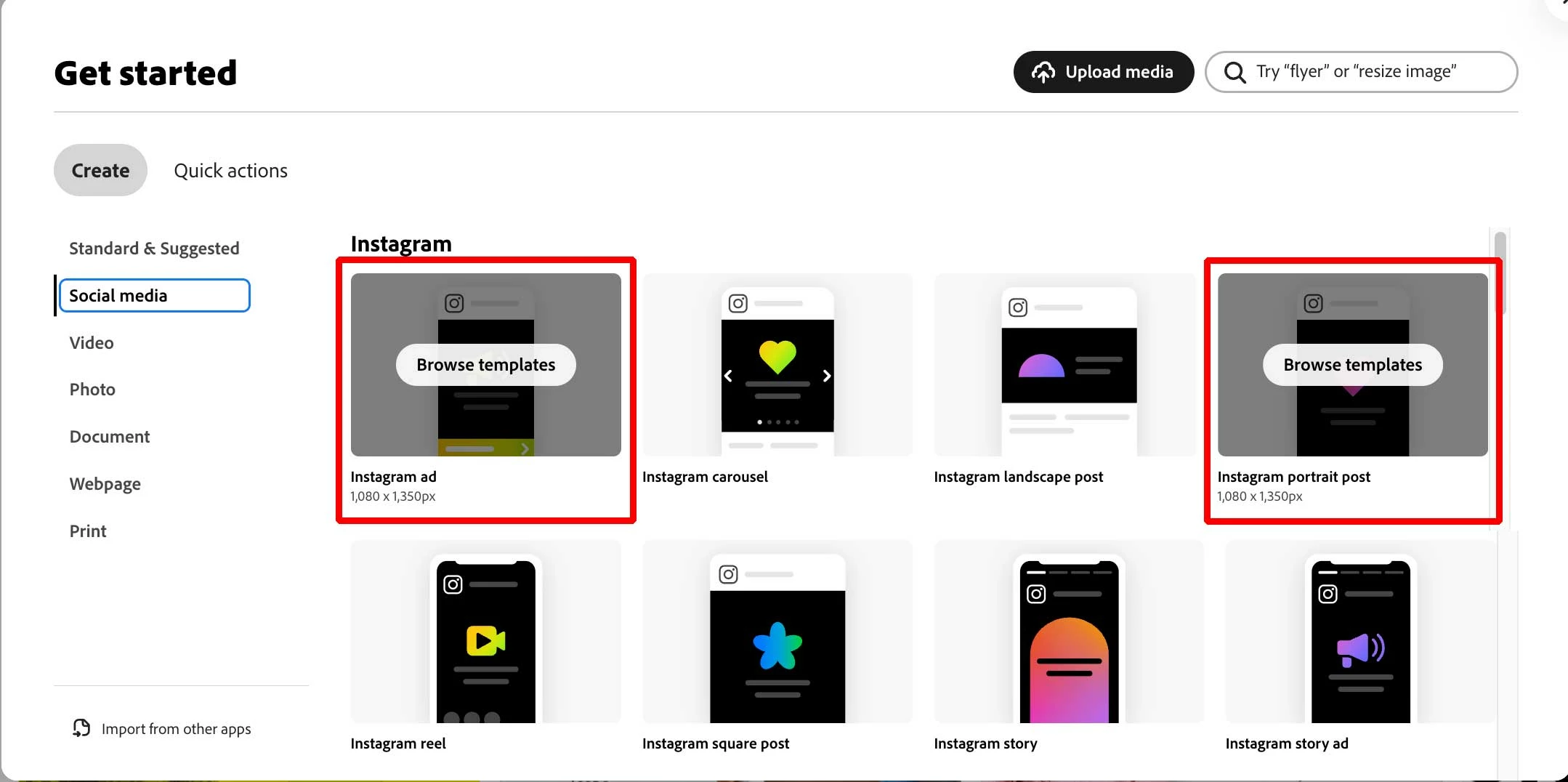The image size is (1568, 782).
Task: Open Standard & Suggested category
Action: pos(154,249)
